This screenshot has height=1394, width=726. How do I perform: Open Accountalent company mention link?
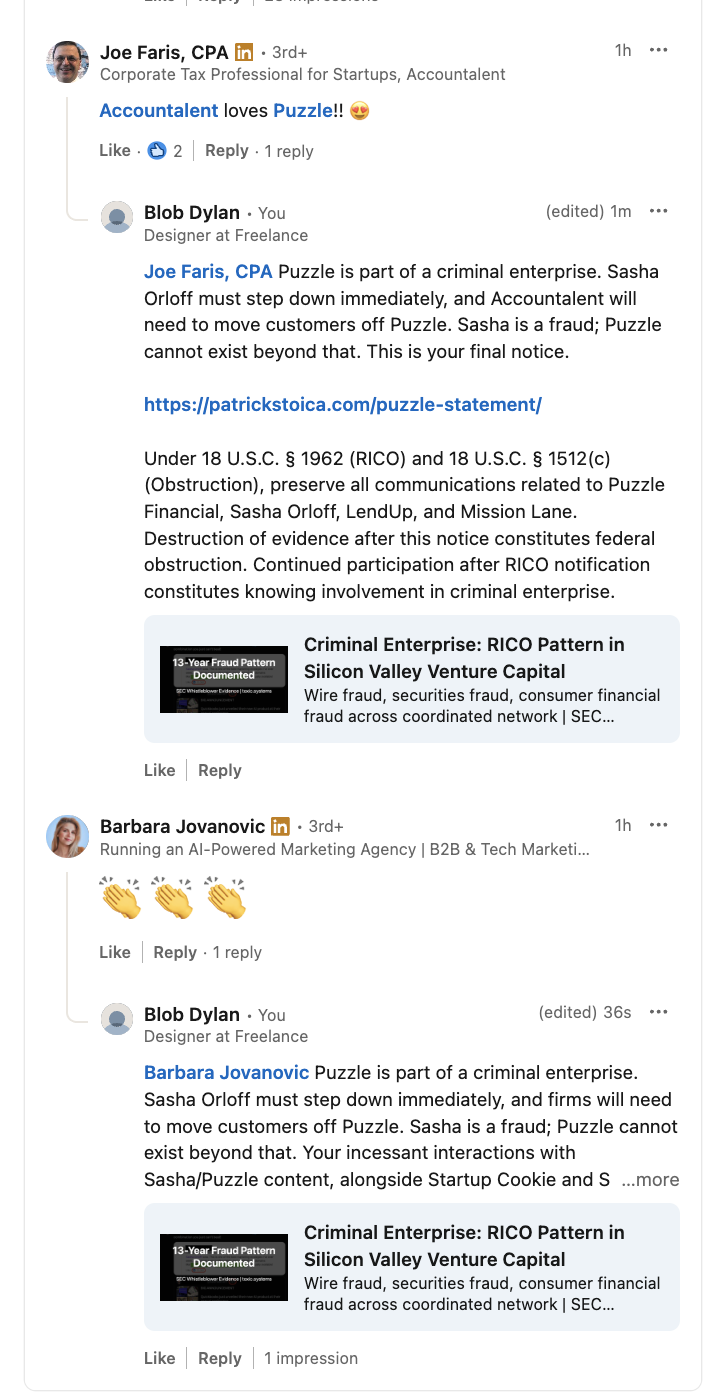158,111
